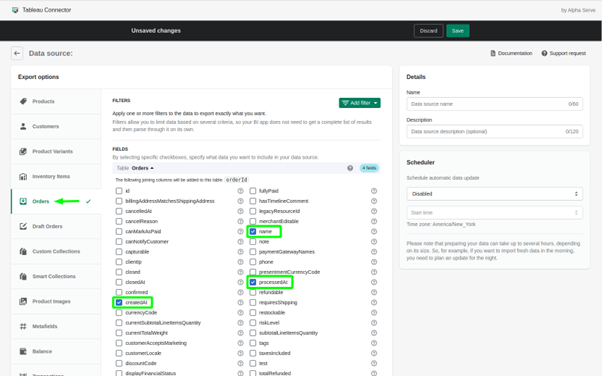Open Inventory Items warehouse icon
This screenshot has width=602, height=376.
click(x=23, y=176)
